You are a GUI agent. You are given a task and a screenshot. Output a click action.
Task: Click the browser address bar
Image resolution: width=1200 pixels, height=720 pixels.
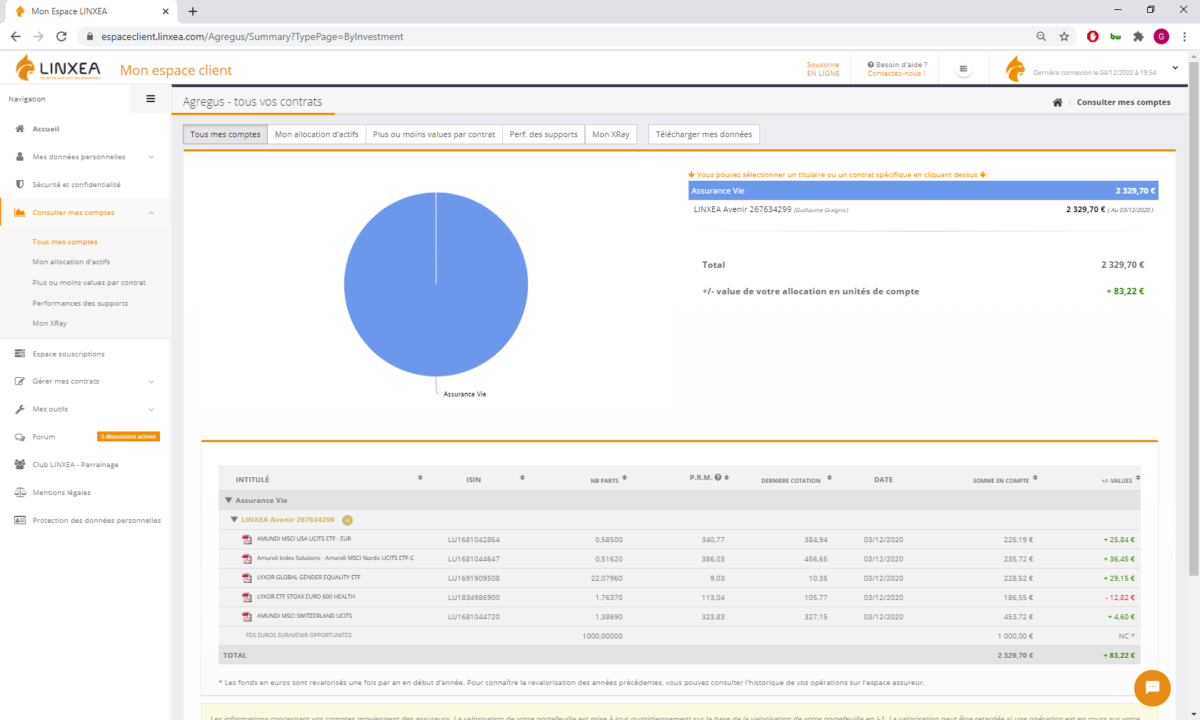click(560, 36)
